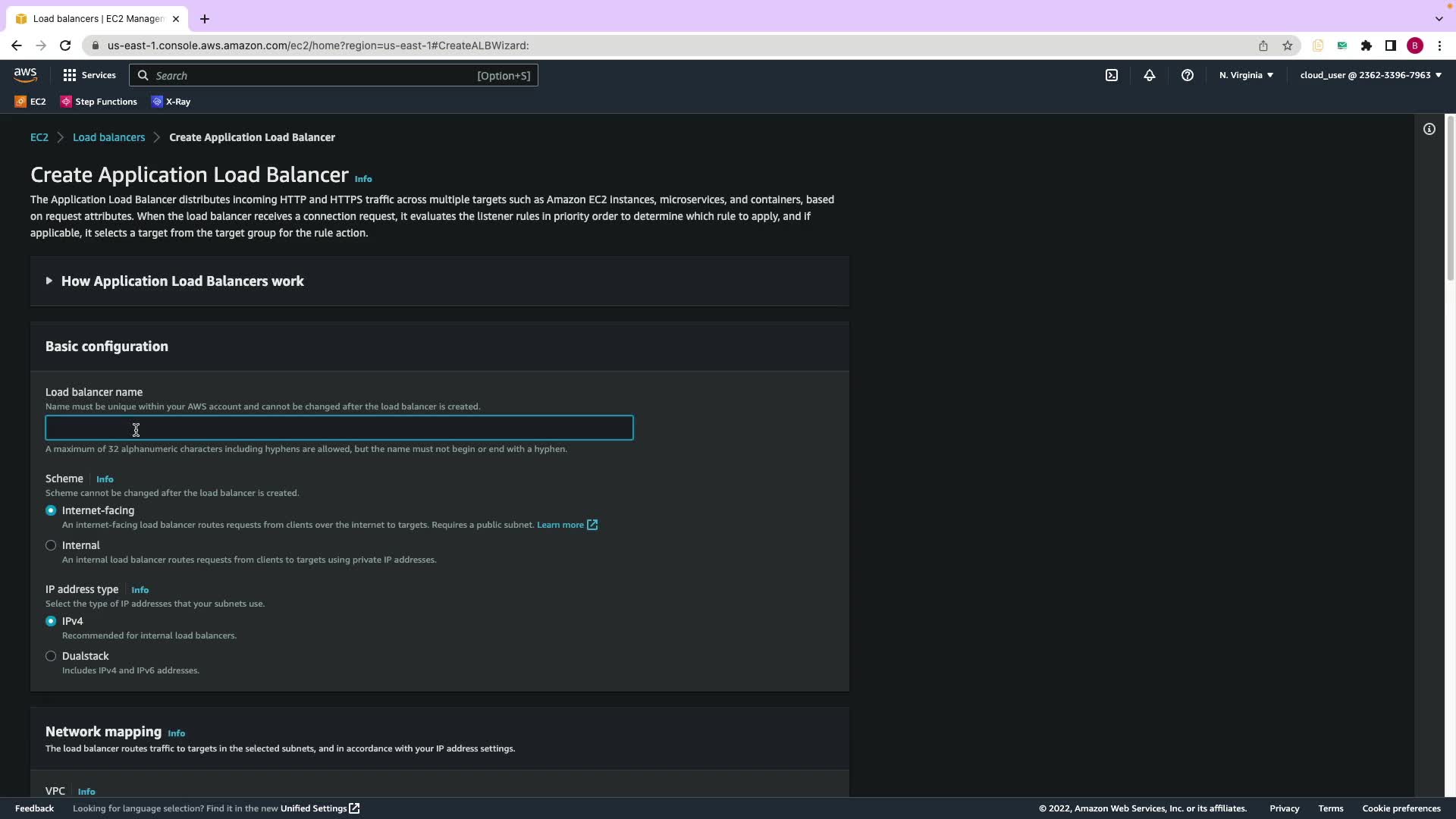Open AWS CloudShell icon
This screenshot has width=1456, height=819.
[x=1112, y=75]
